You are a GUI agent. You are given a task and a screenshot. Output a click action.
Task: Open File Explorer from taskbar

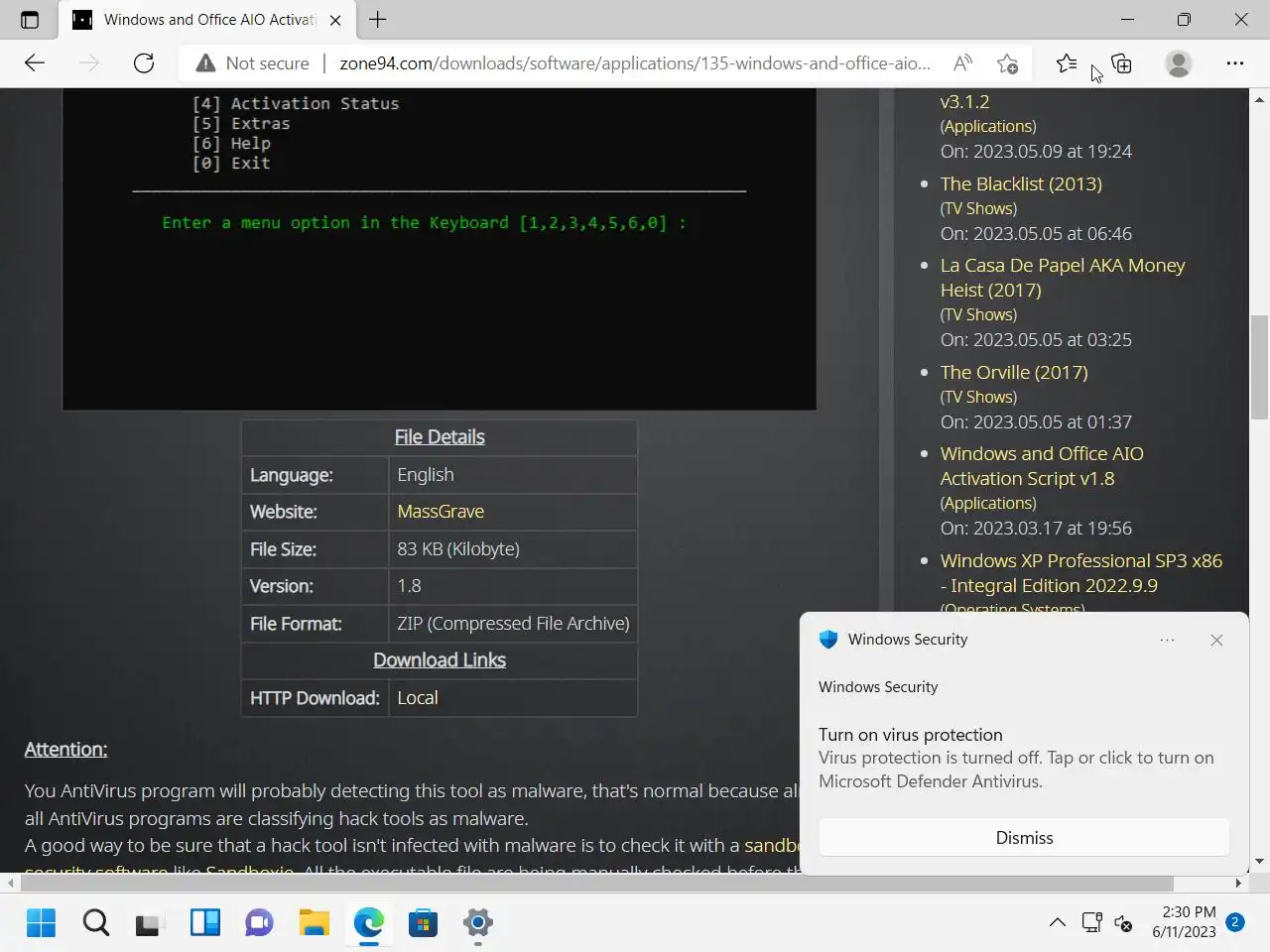point(315,923)
